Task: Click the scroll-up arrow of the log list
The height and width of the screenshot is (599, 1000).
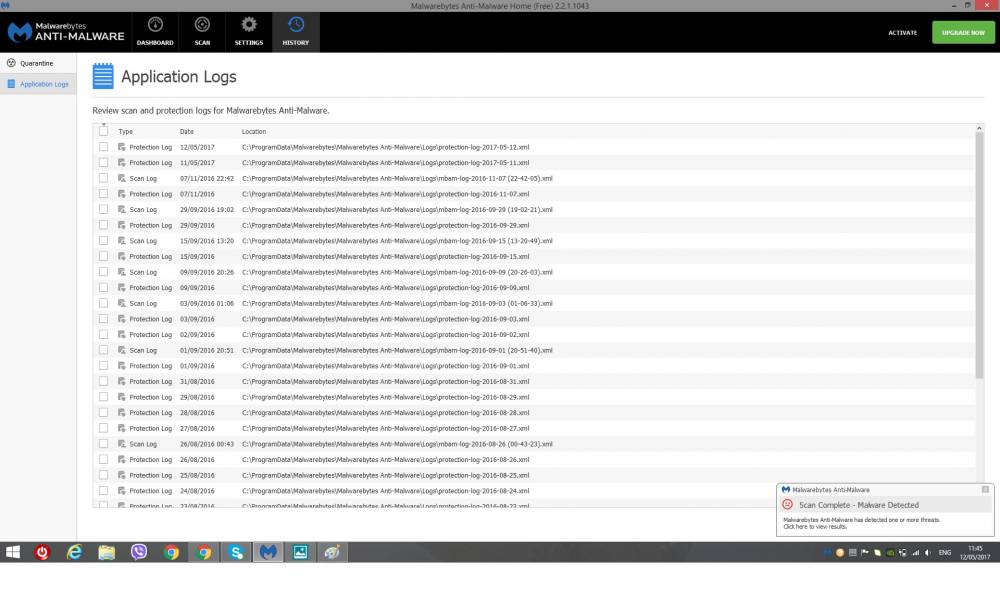Action: pos(979,128)
